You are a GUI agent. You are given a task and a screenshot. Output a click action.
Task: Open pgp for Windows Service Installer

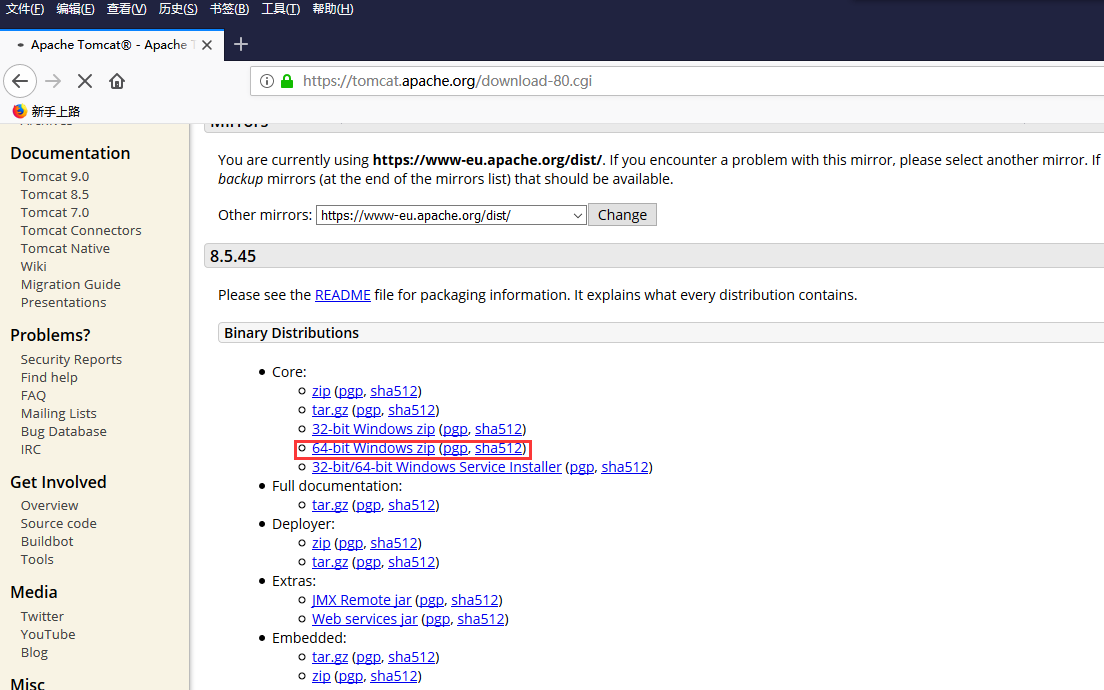(x=582, y=467)
